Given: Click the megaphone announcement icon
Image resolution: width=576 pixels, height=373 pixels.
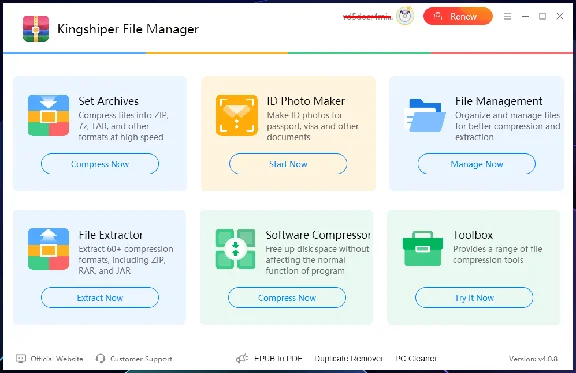Looking at the screenshot, I should [242, 358].
